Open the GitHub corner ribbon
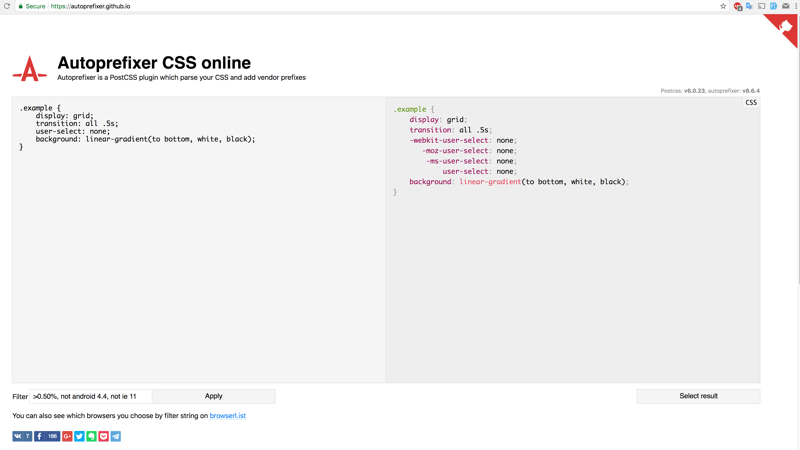 point(785,27)
